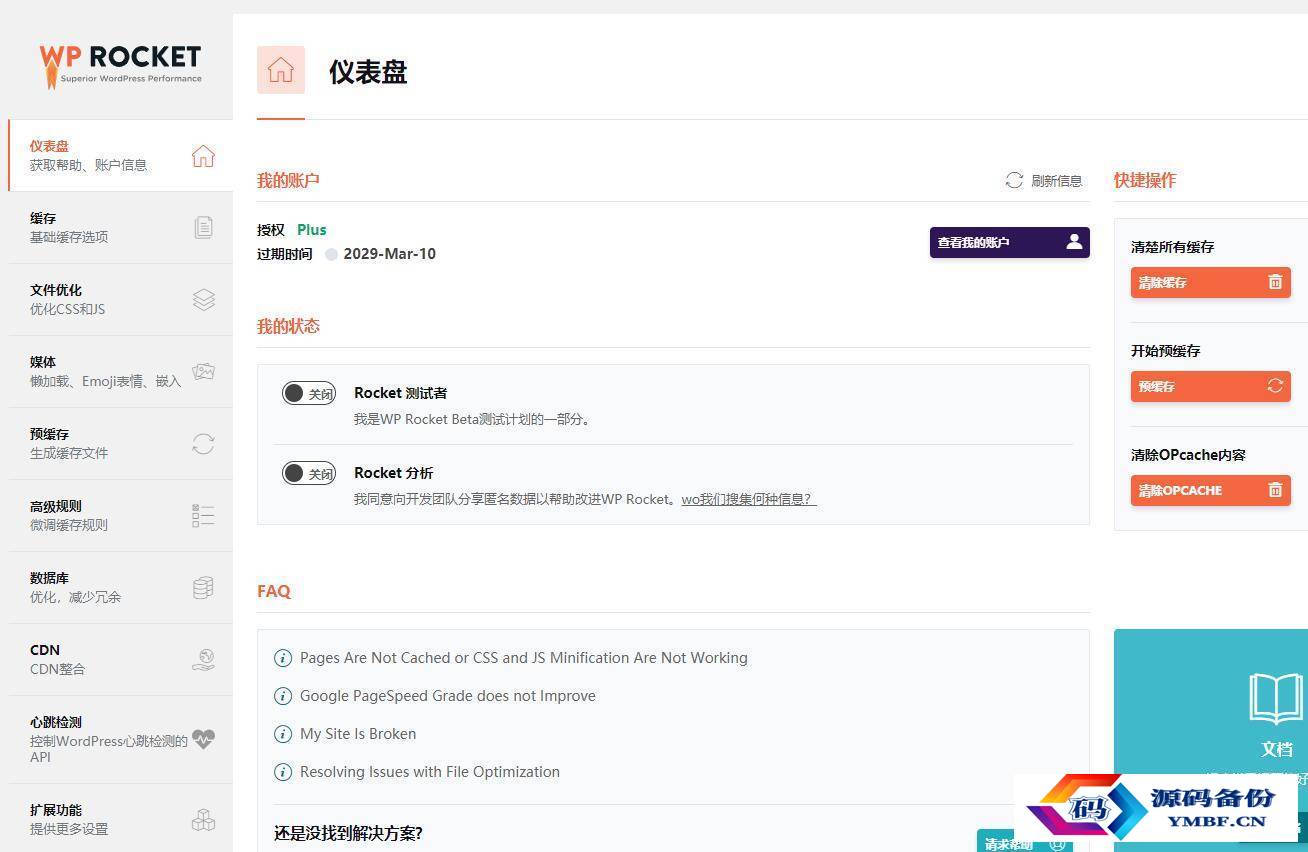Click the cubes icon in 扩展功能 item
1308x852 pixels.
coord(203,820)
